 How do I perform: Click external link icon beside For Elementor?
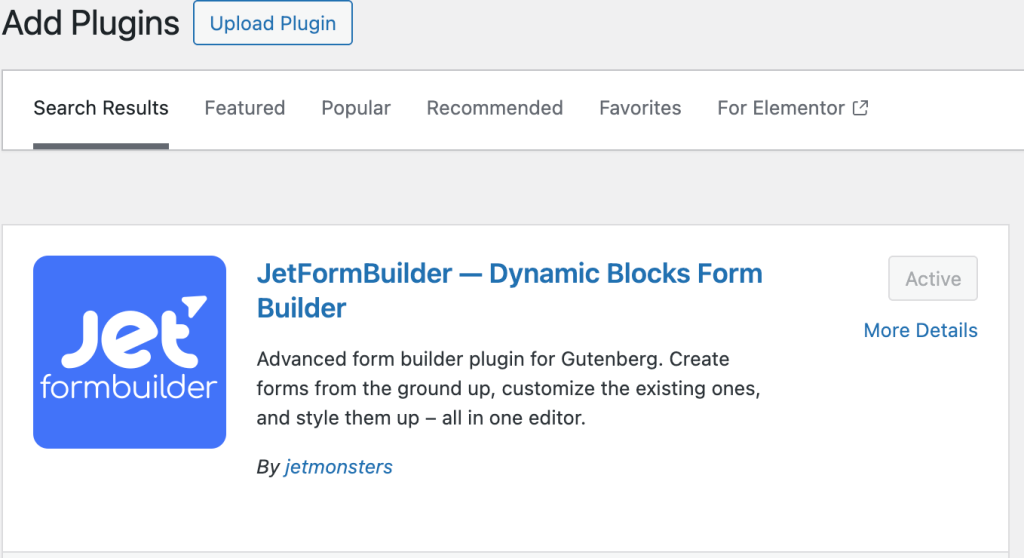point(861,108)
